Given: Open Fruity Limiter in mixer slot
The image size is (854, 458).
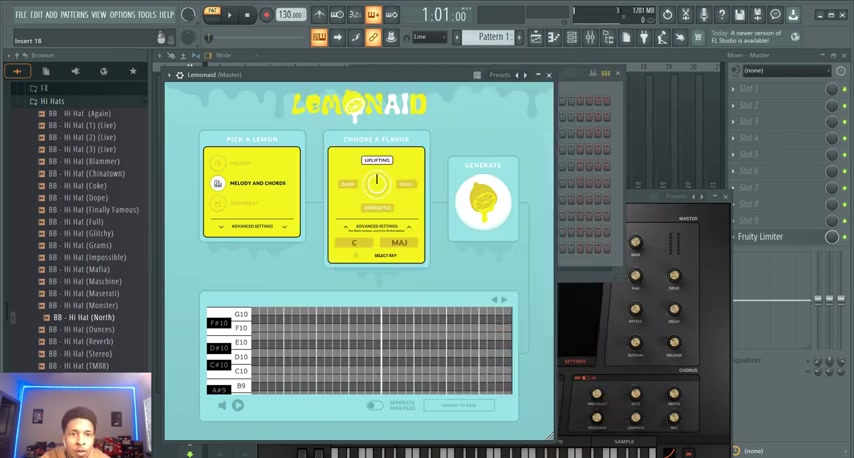Looking at the screenshot, I should 760,237.
